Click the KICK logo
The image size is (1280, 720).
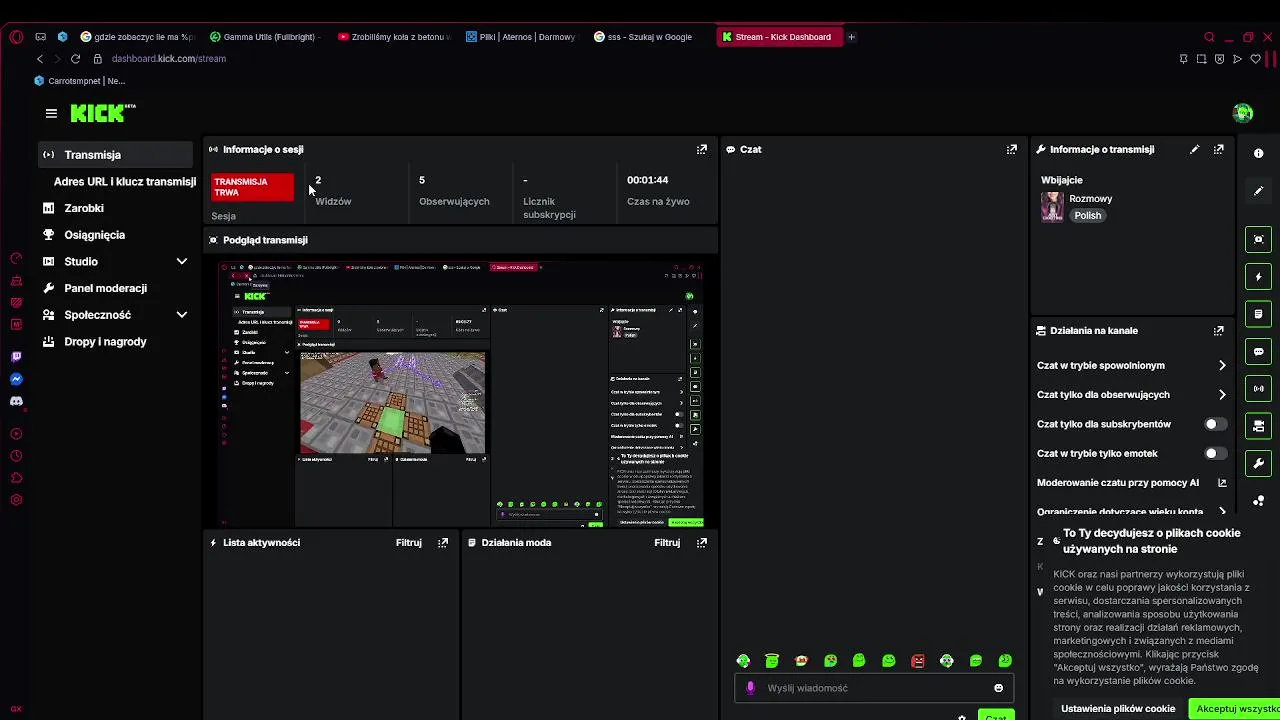102,113
